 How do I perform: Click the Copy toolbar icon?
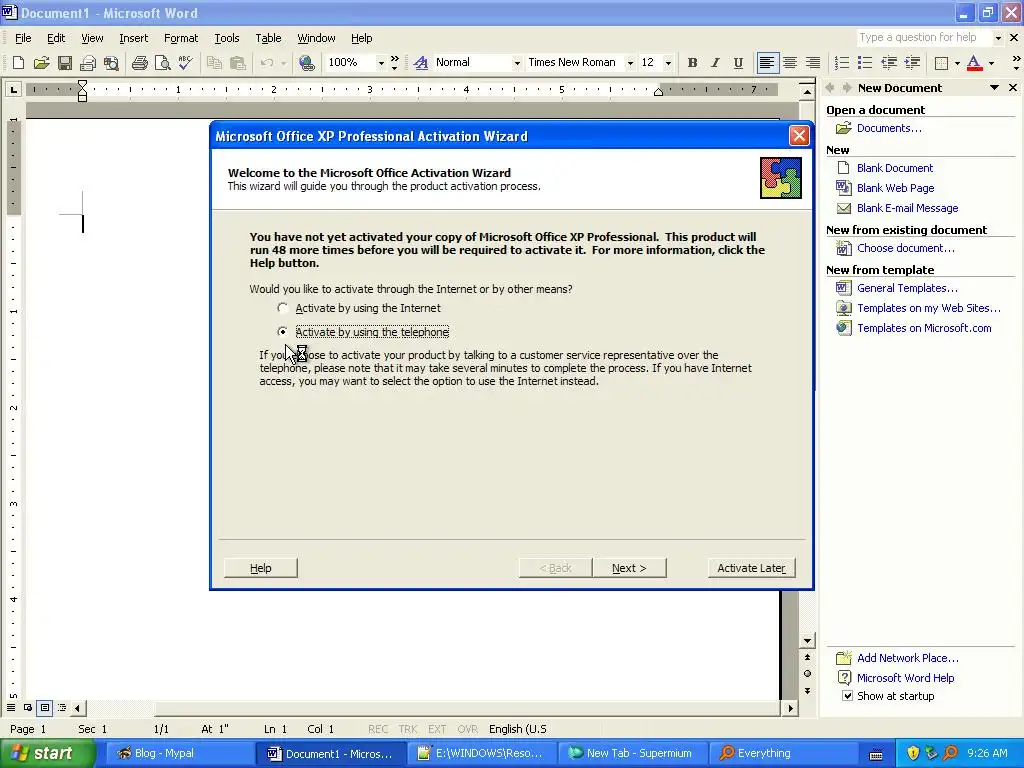214,63
